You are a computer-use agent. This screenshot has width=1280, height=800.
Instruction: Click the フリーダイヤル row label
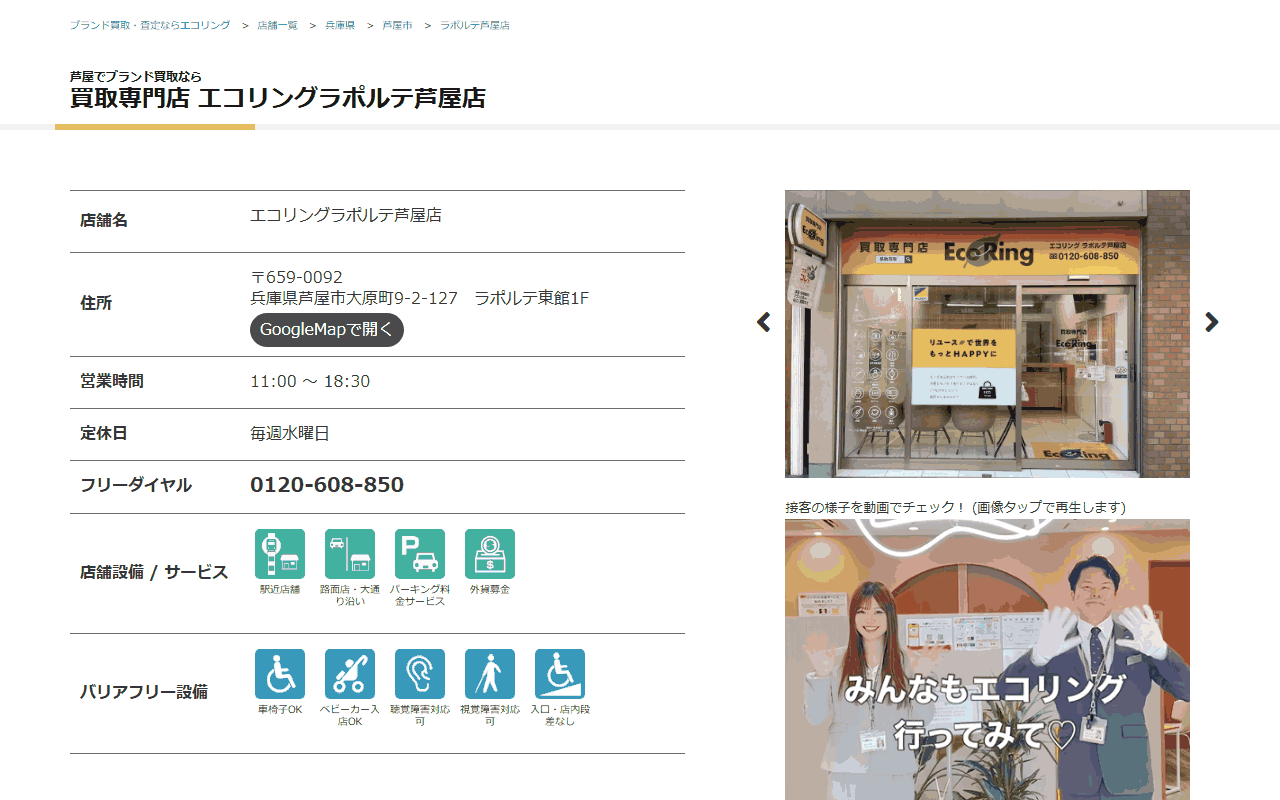(x=136, y=485)
